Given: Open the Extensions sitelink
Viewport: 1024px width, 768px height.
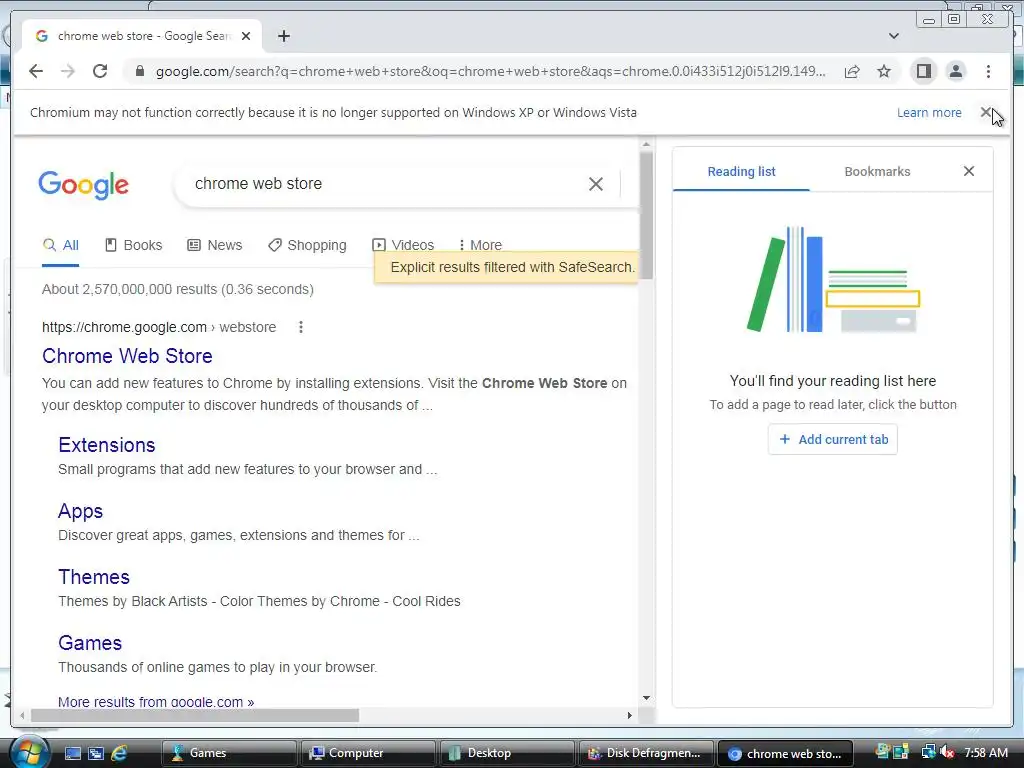Looking at the screenshot, I should pos(106,445).
